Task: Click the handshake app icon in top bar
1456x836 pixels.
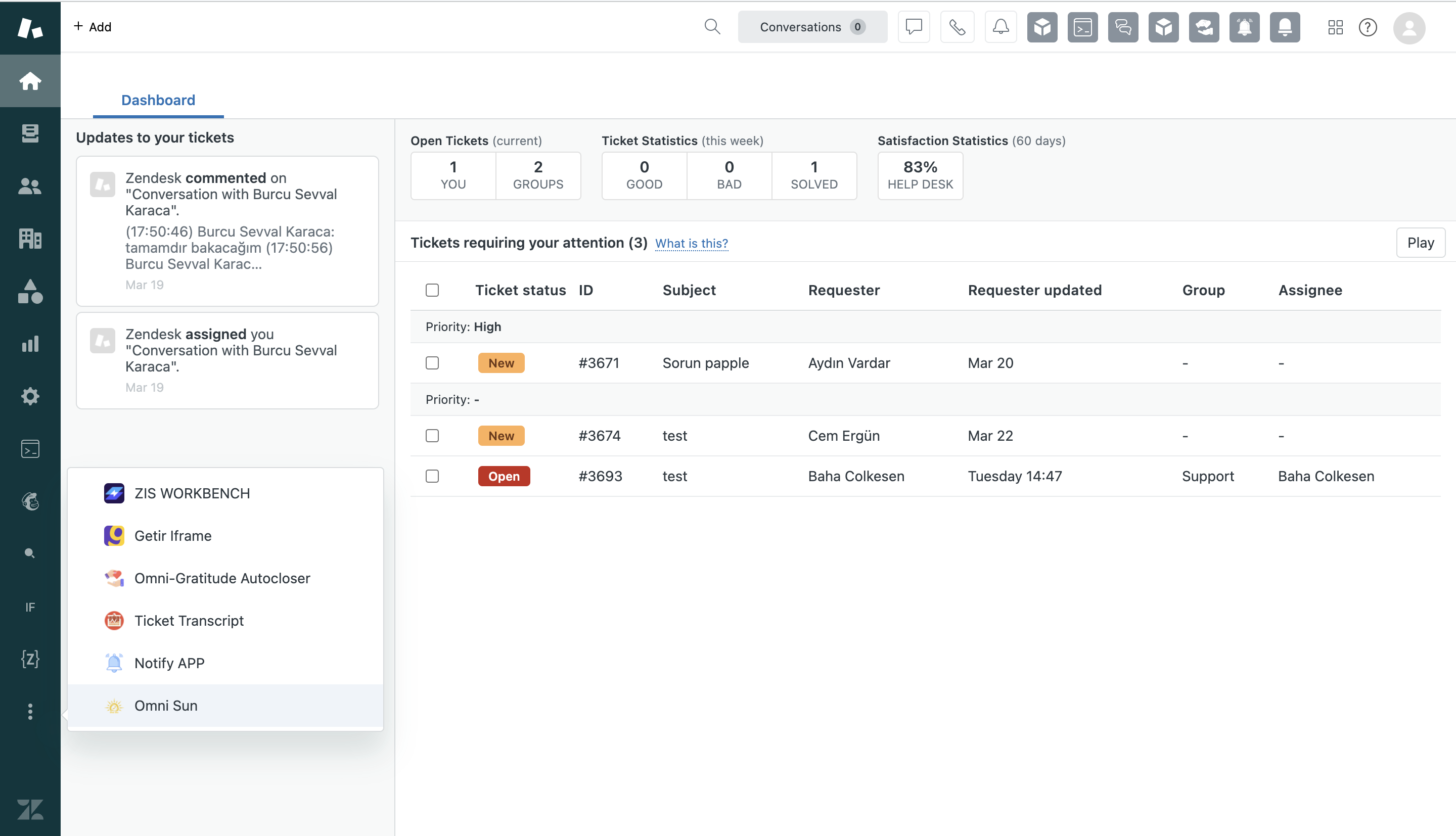Action: click(1204, 27)
